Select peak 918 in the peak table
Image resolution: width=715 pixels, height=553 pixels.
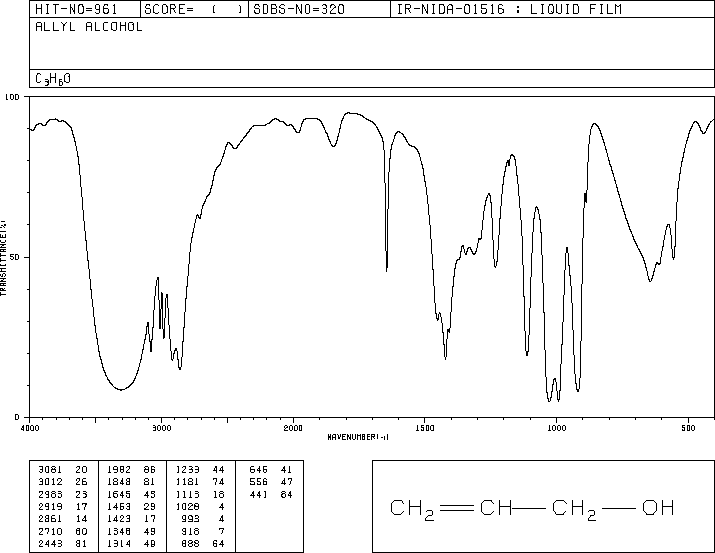pos(191,532)
